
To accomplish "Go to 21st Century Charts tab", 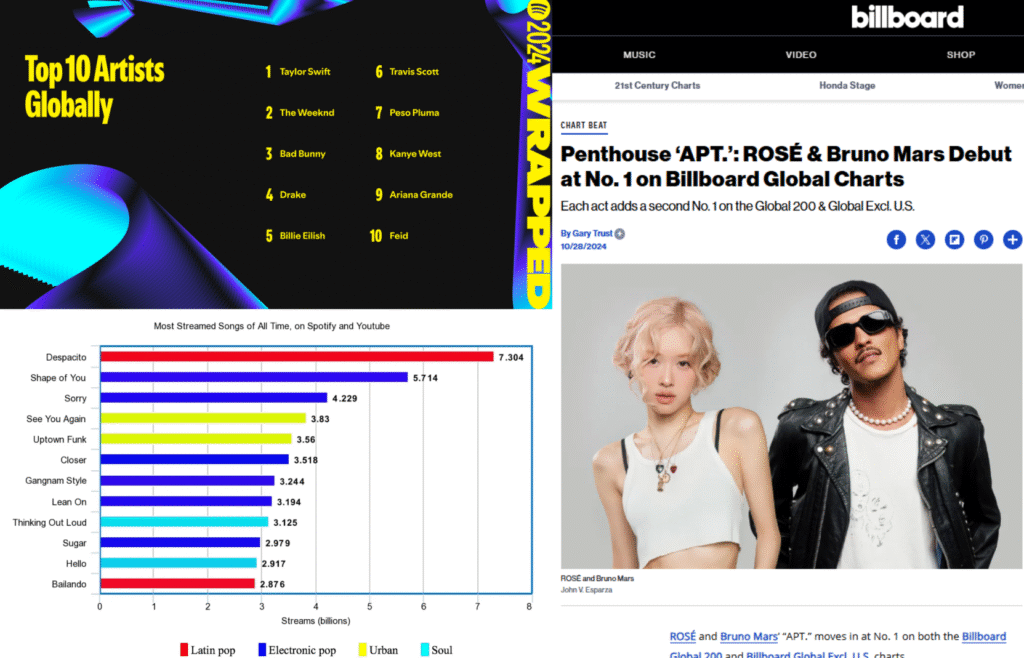I will click(x=657, y=86).
